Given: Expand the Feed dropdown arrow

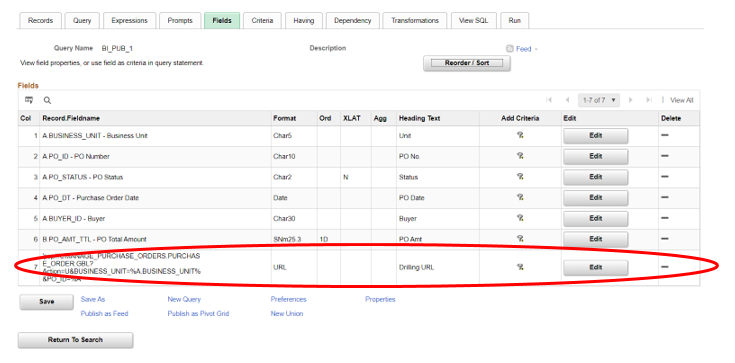Looking at the screenshot, I should click(536, 49).
